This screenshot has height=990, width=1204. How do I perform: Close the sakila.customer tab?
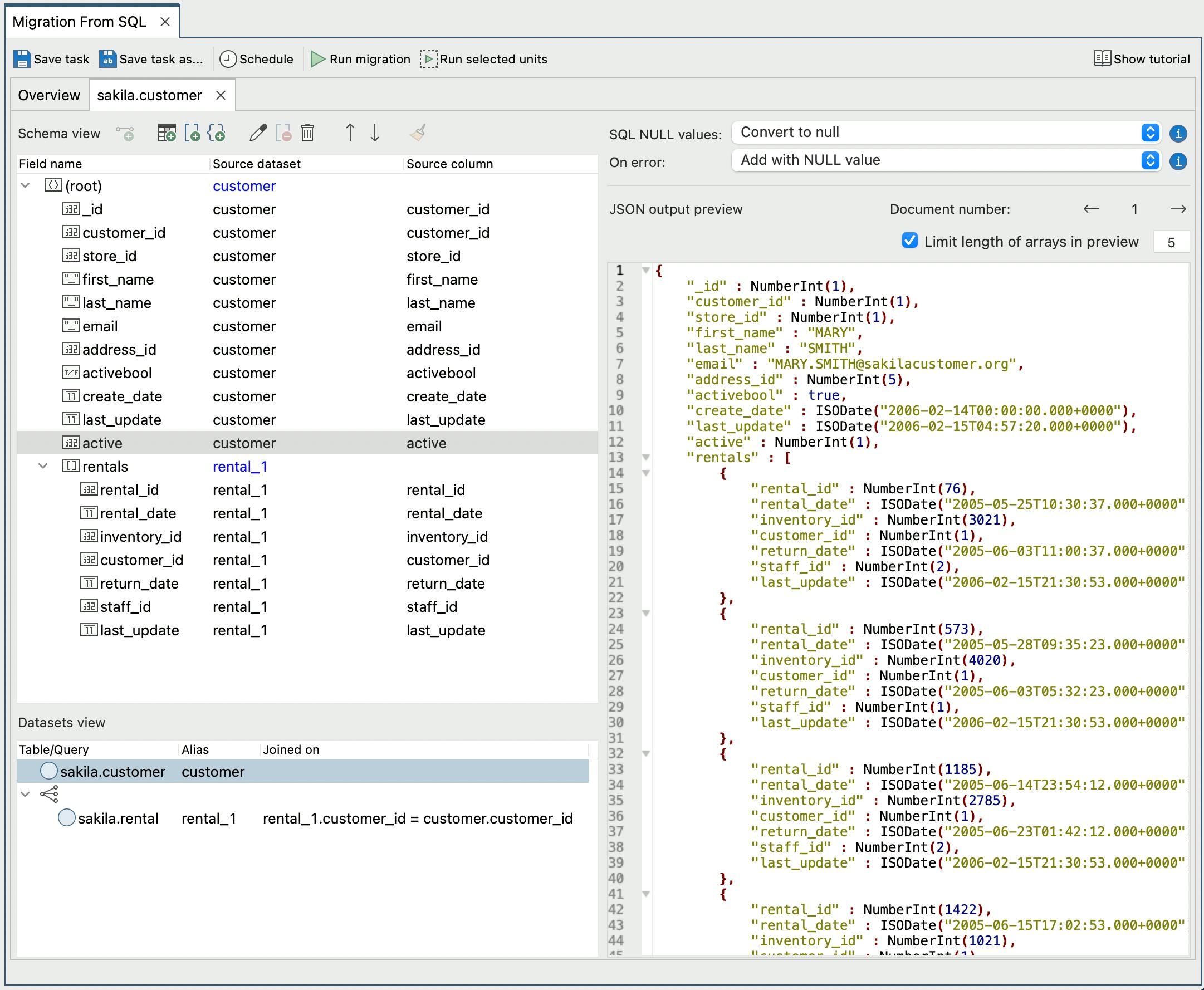221,95
